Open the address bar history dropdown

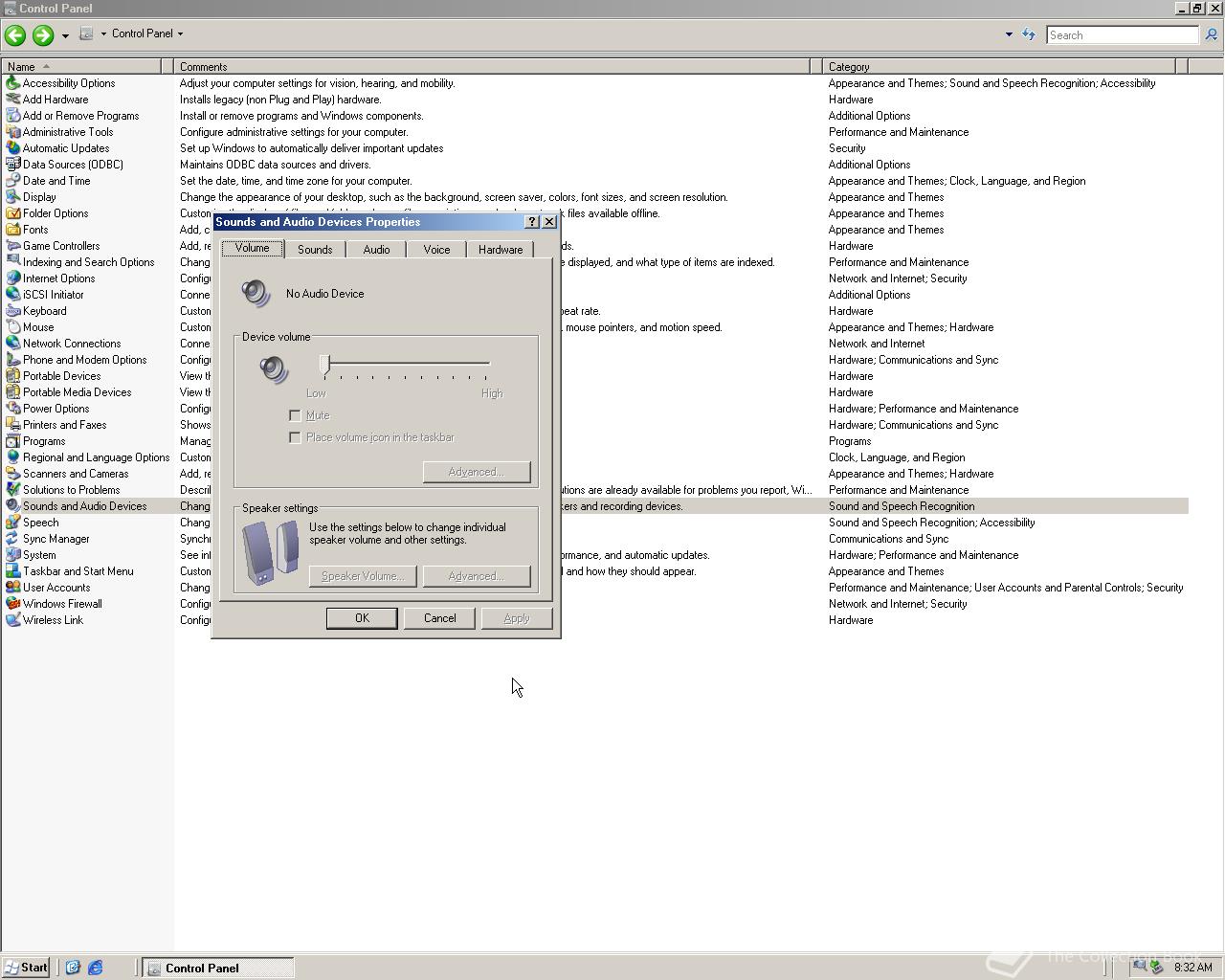tap(1009, 34)
